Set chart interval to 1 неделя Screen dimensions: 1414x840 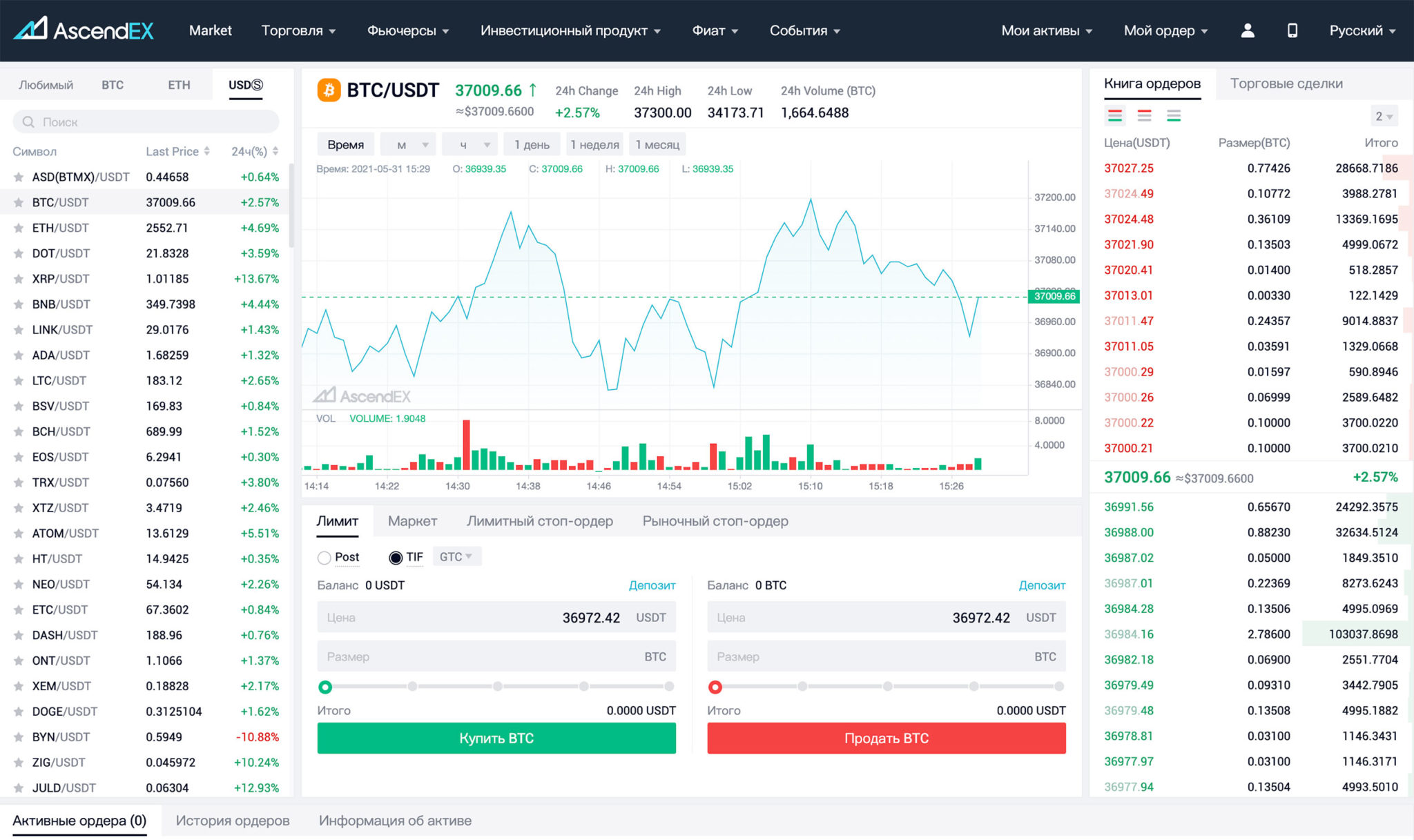coord(594,145)
